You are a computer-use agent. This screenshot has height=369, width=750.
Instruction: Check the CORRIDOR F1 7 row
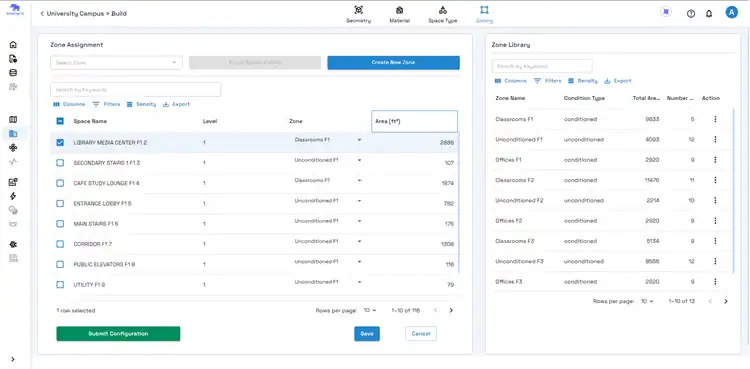[60, 244]
